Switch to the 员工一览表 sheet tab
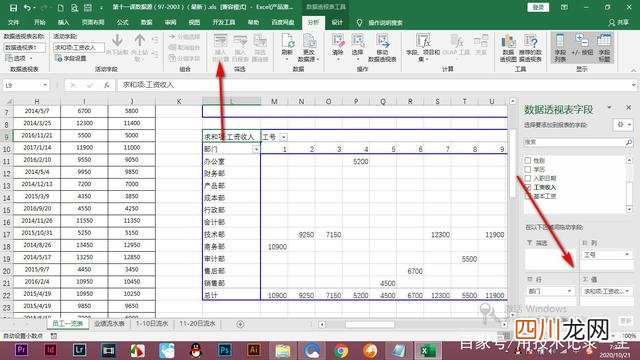640x360 pixels. pyautogui.click(x=68, y=324)
